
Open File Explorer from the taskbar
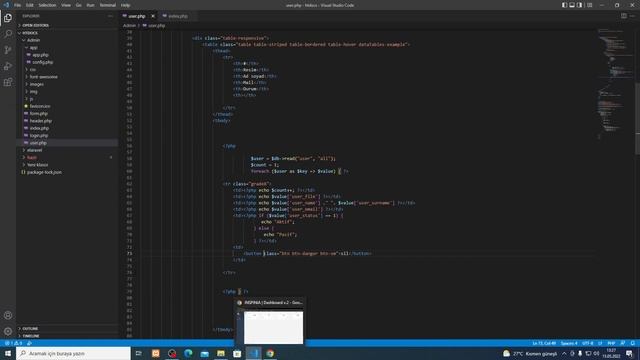pos(221,353)
